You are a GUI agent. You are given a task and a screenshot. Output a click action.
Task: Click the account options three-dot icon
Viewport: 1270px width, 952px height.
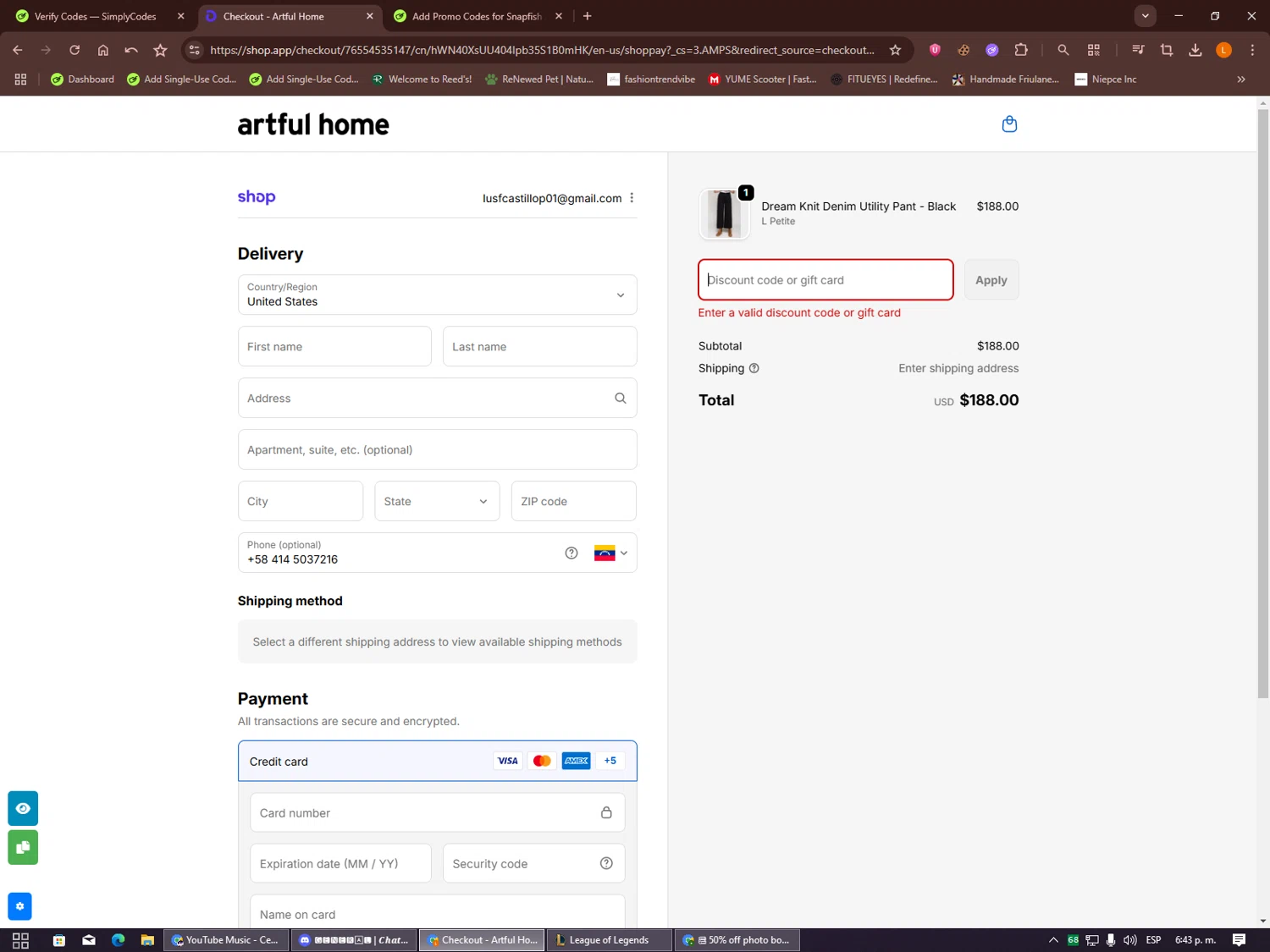coord(632,198)
